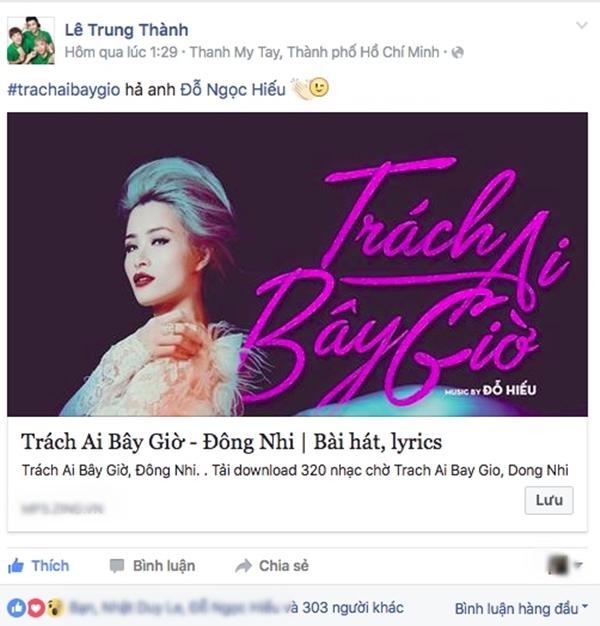Viewport: 600px width, 626px height.
Task: Open the Bình luận hàng đầu sort dropdown
Action: (521, 608)
